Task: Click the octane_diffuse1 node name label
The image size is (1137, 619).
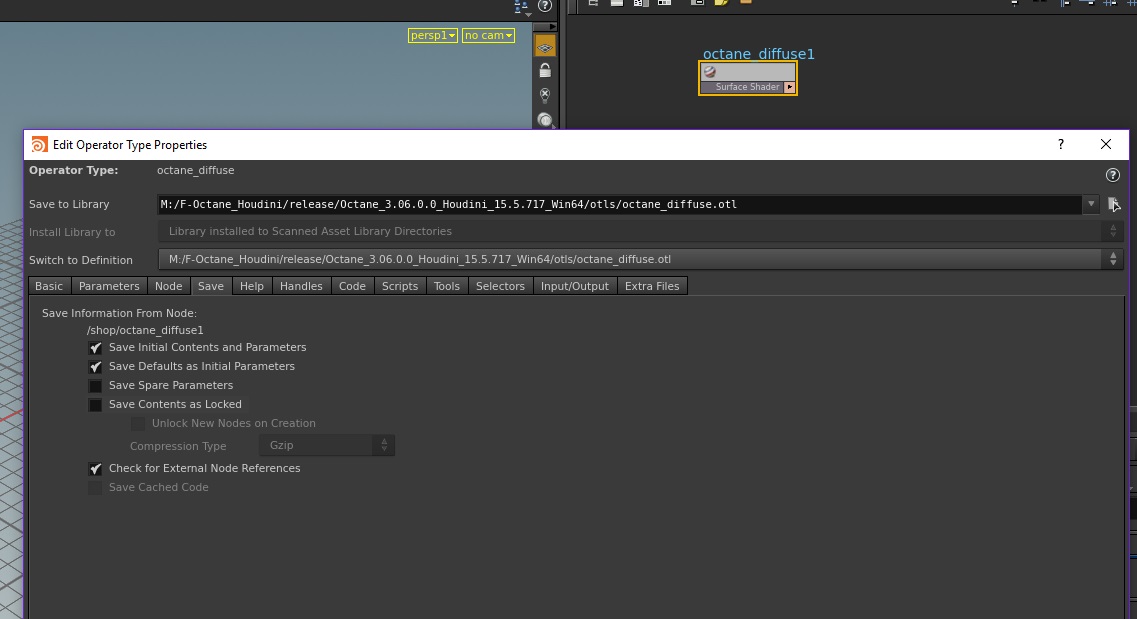Action: click(x=758, y=54)
